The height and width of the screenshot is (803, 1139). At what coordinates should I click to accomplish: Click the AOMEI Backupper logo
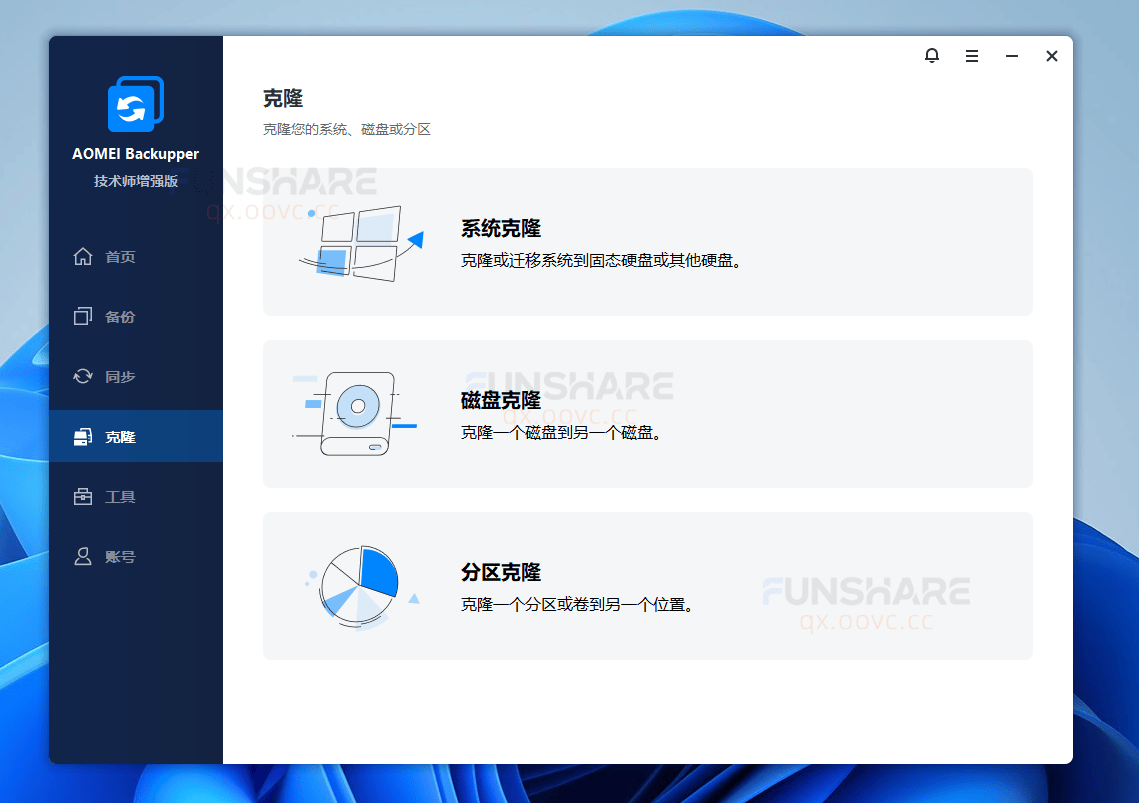135,103
